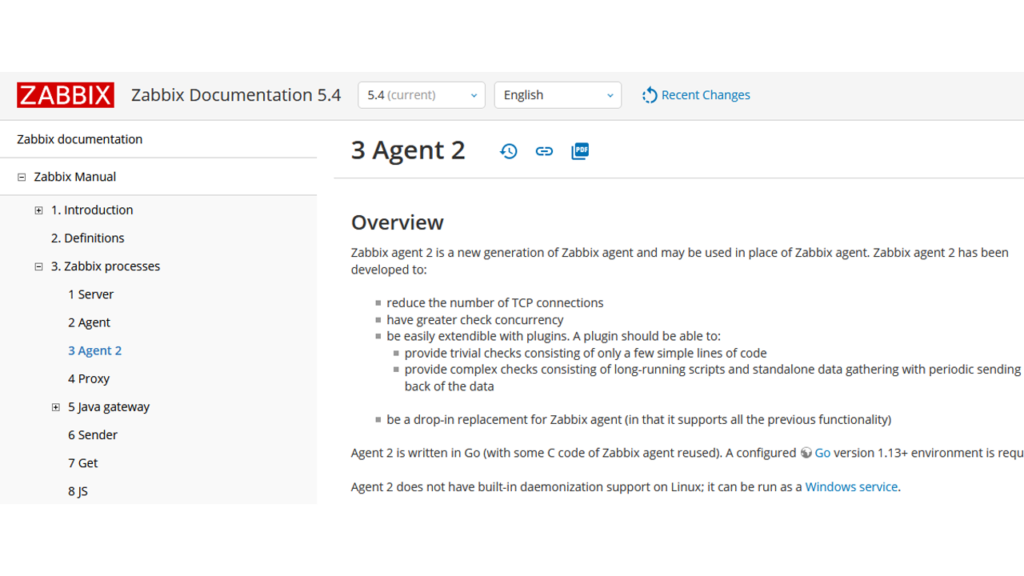Follow the Go external link
This screenshot has width=1024, height=576.
822,453
